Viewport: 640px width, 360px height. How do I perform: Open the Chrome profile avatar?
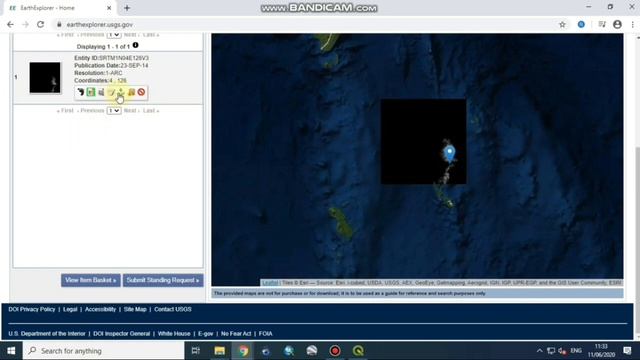617,24
